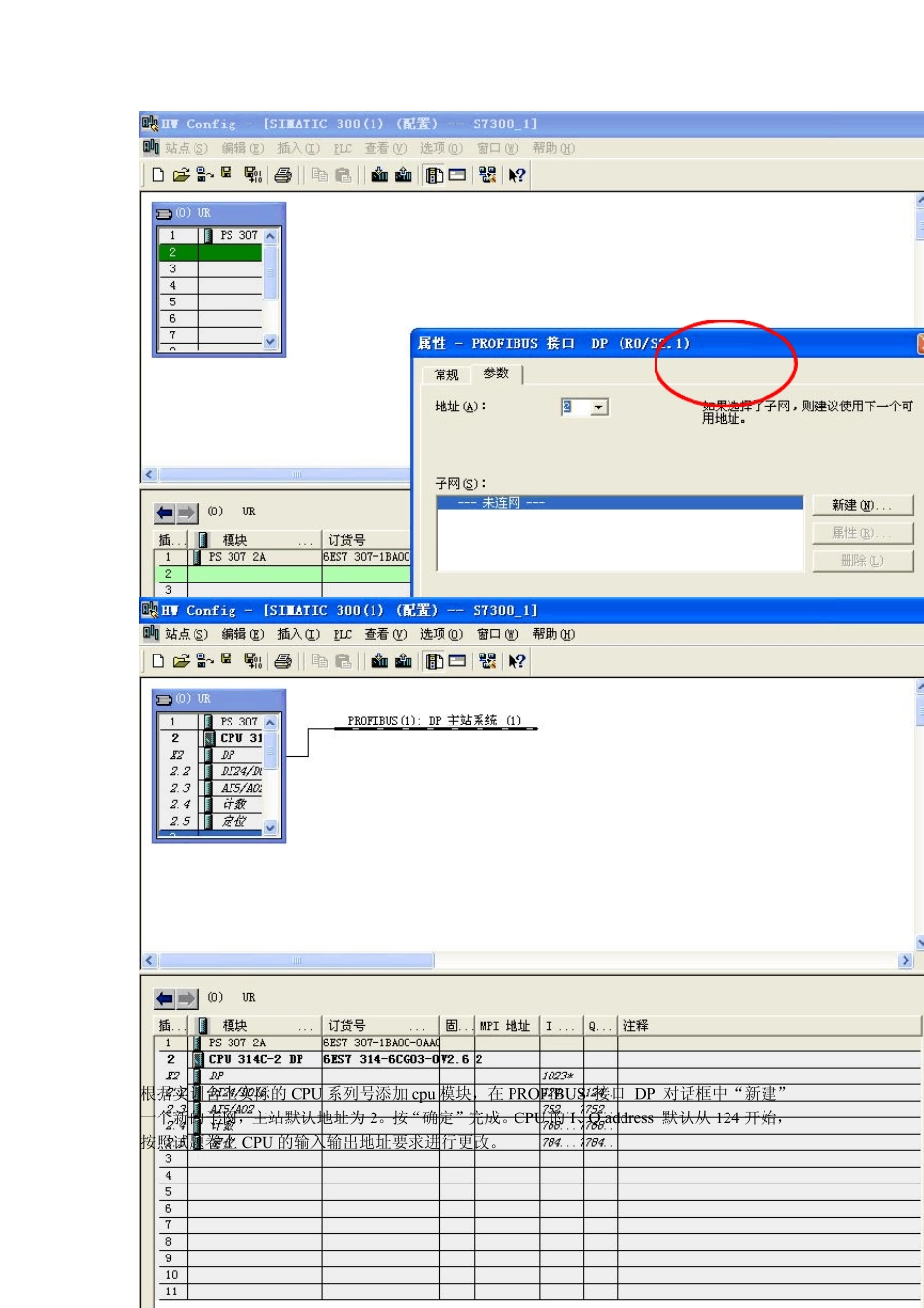Click Save icon in lower HW Config toolbar
Viewport: 924px width, 1308px height.
[227, 660]
